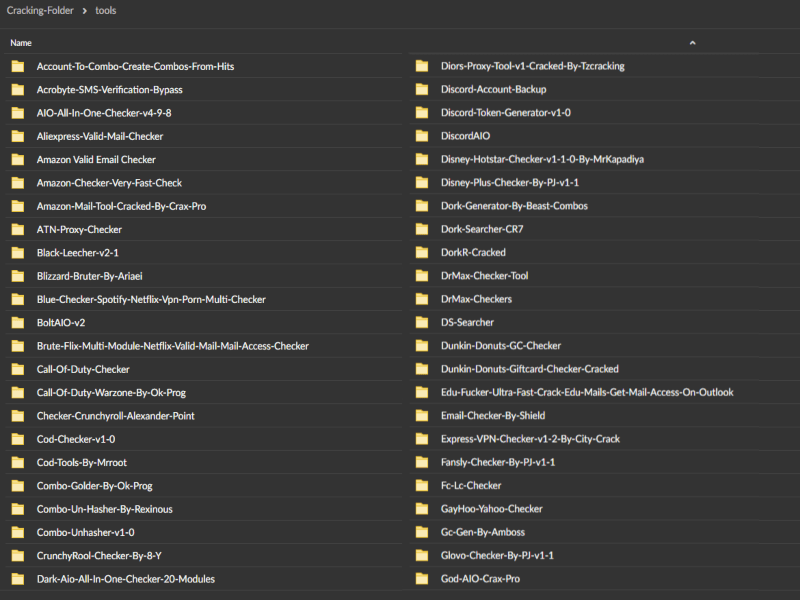
Task: Click the folder icon for DS-Searcher
Action: [421, 323]
